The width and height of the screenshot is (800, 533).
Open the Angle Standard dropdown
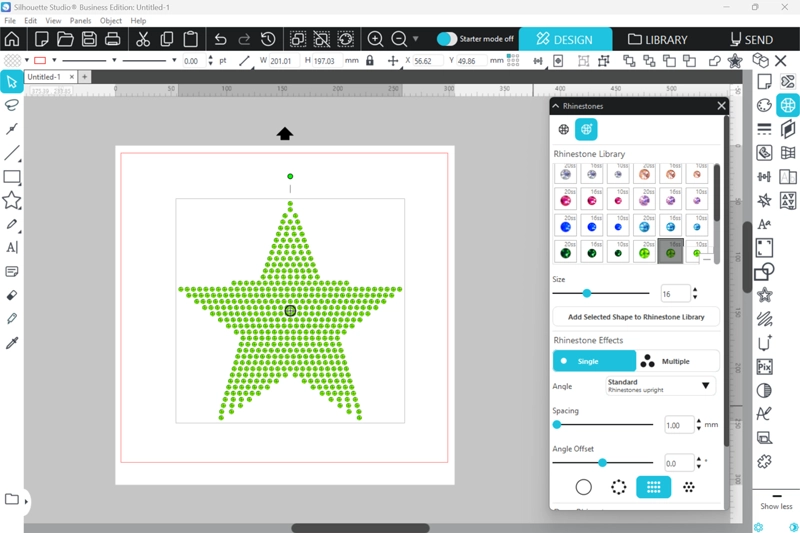[x=660, y=386]
